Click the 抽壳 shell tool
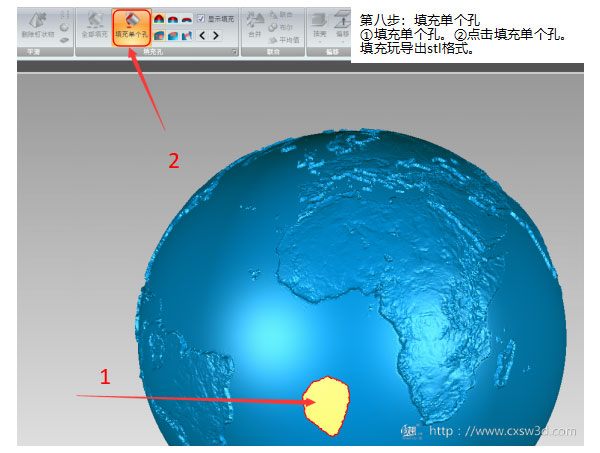600x453 pixels. click(319, 26)
